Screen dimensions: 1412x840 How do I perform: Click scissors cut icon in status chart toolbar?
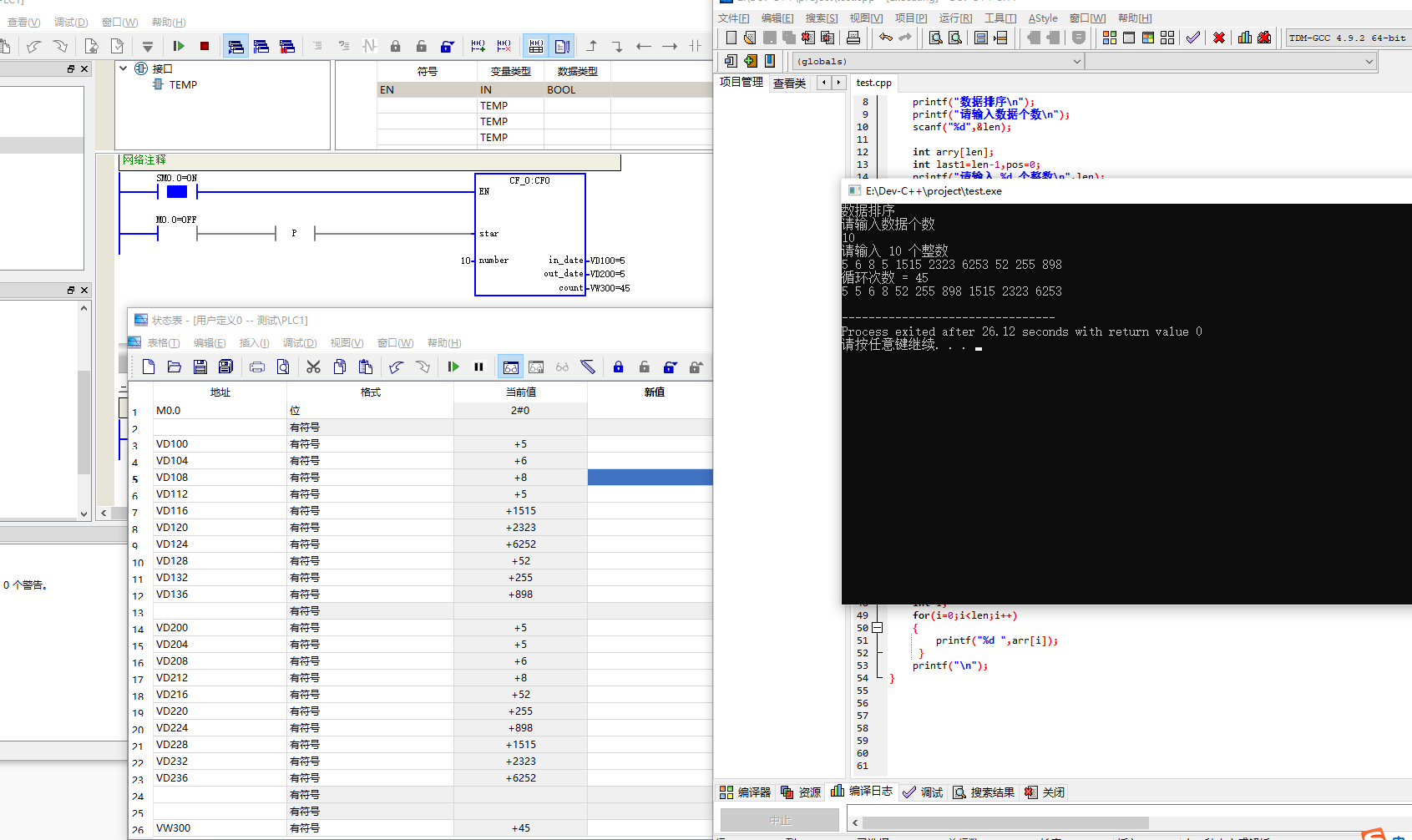point(314,367)
